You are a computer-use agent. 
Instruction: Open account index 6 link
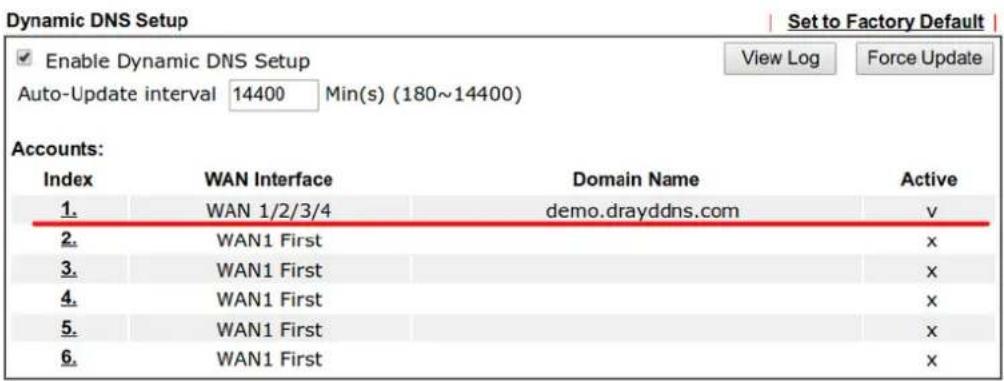pyautogui.click(x=69, y=359)
